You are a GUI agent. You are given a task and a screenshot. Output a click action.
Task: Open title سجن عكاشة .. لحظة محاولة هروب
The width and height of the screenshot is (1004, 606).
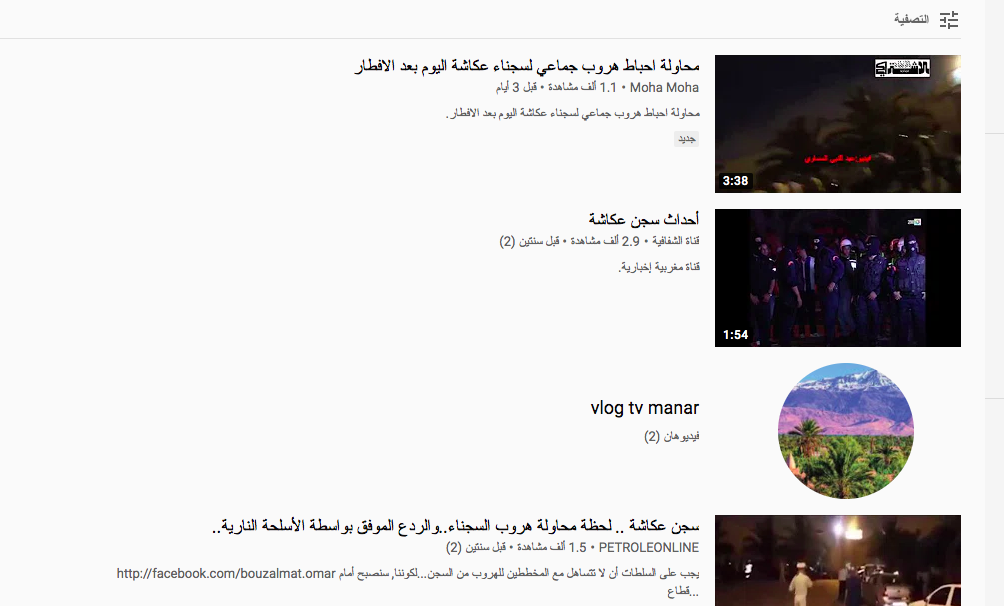[456, 526]
